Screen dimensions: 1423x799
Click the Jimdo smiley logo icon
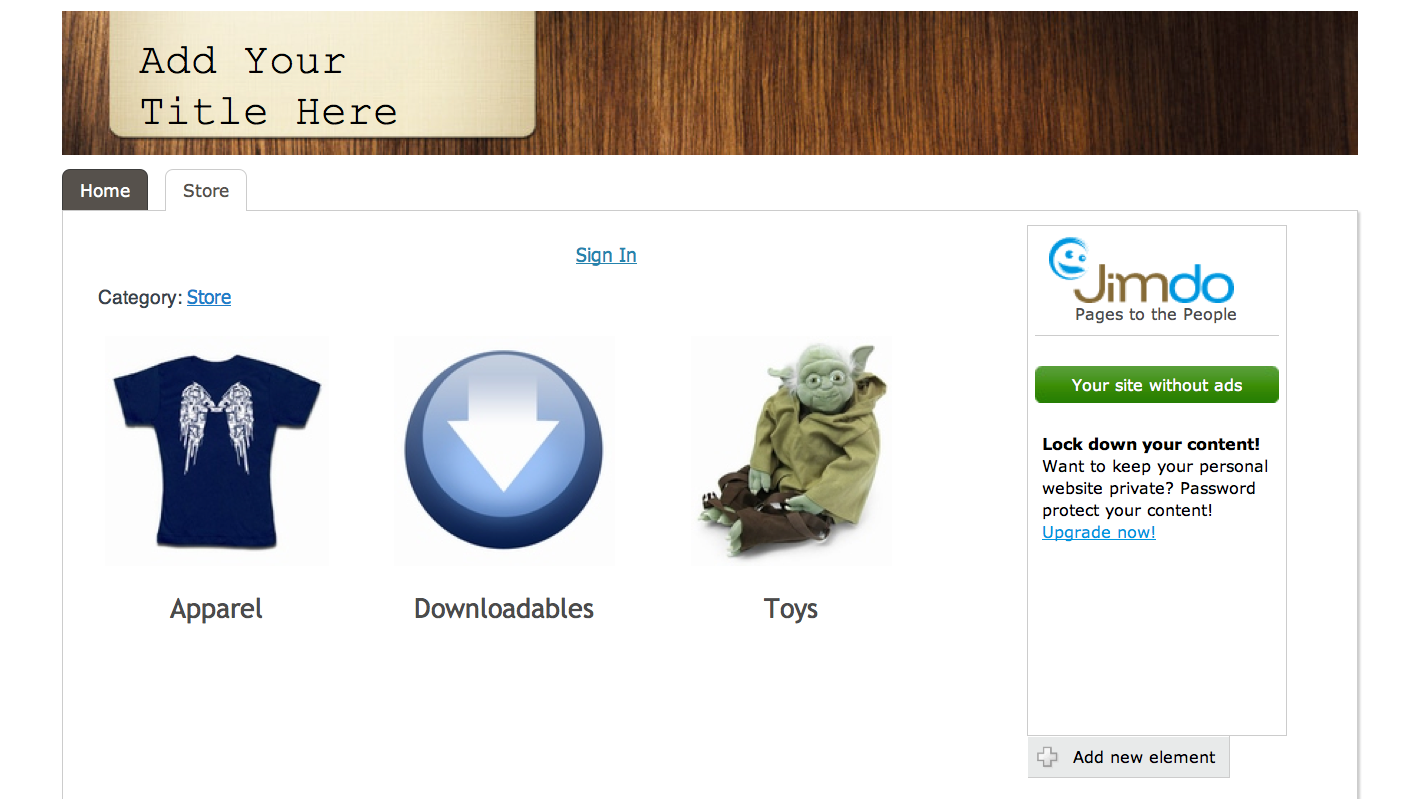pos(1067,259)
